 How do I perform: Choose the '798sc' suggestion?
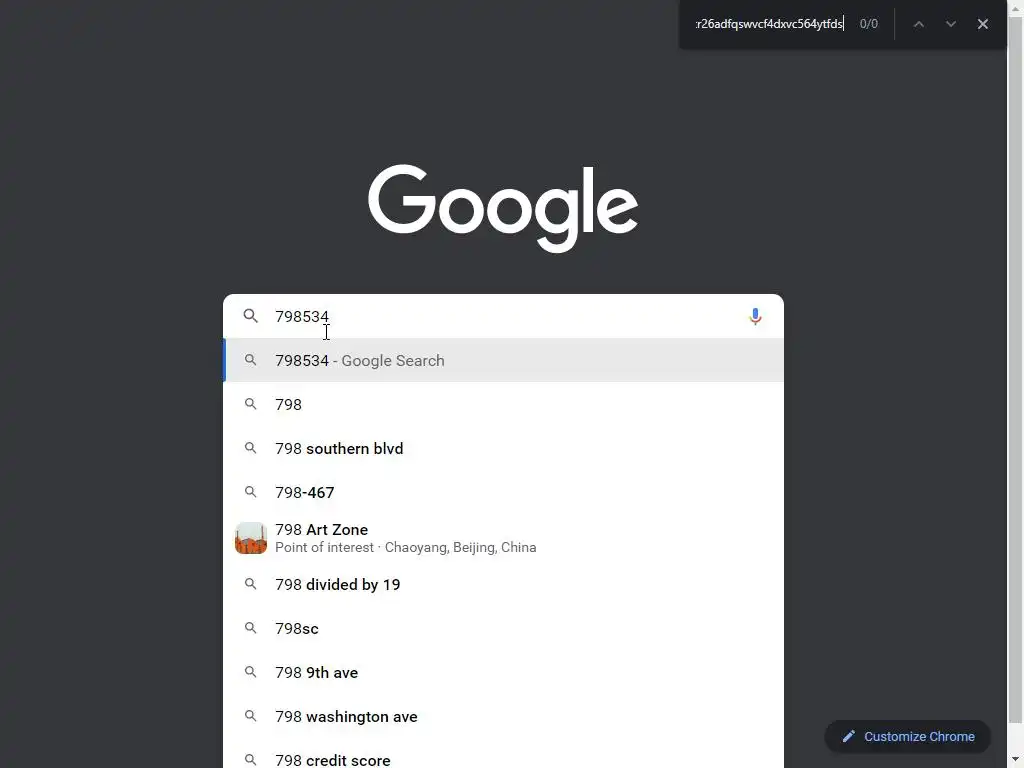click(x=504, y=628)
